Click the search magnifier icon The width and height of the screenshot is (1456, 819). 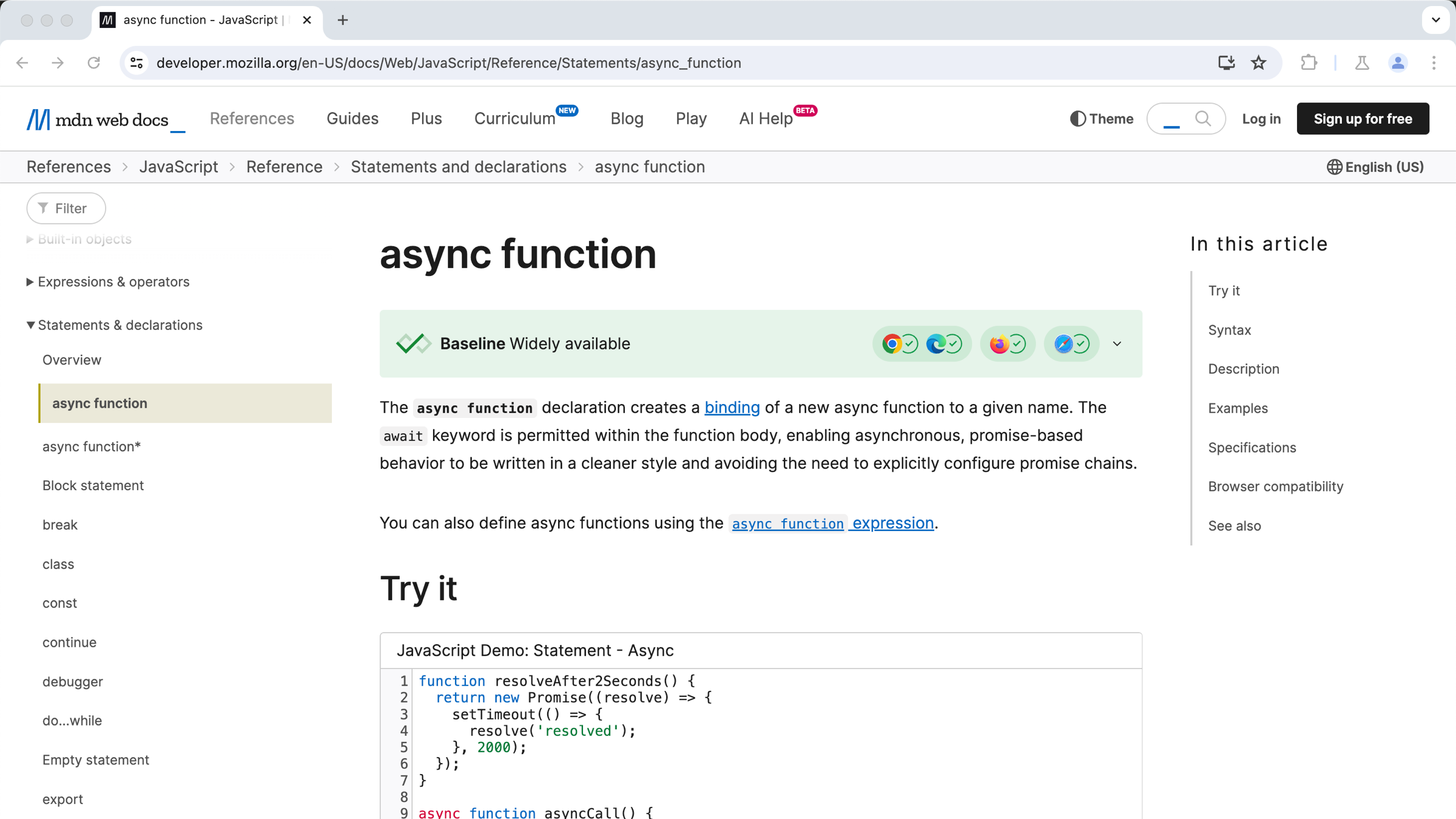click(x=1204, y=118)
